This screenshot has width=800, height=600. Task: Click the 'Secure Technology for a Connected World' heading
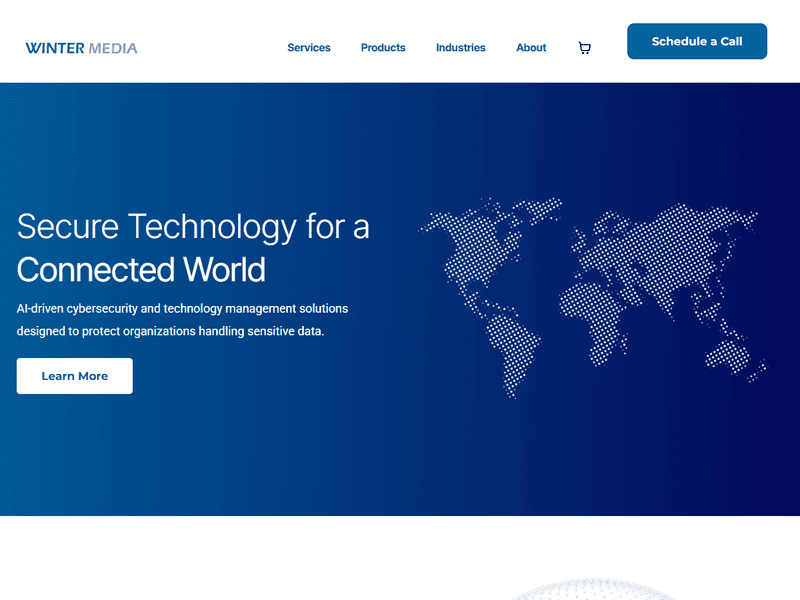coord(193,248)
